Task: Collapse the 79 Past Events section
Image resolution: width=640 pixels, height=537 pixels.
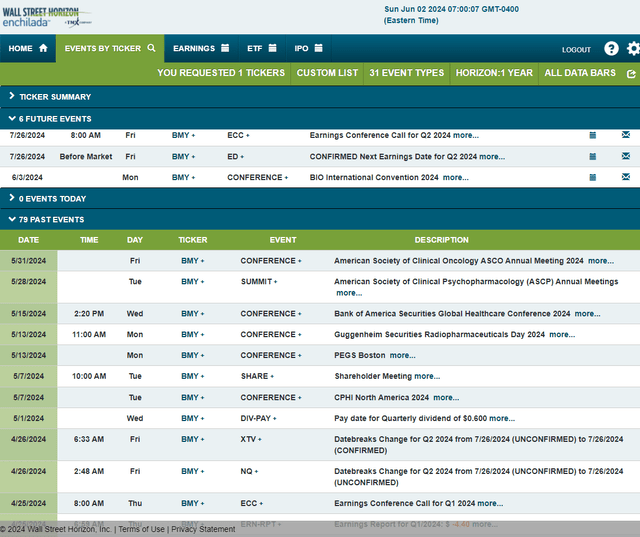Action: pos(51,219)
